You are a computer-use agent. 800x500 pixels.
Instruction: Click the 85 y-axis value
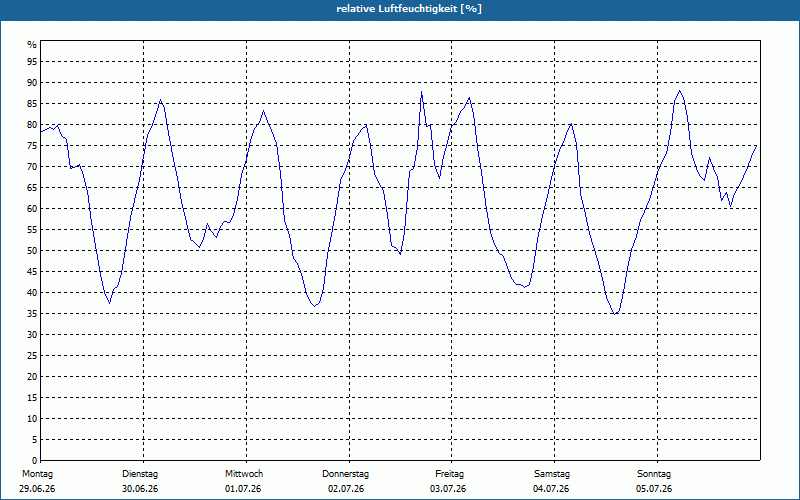[32, 104]
